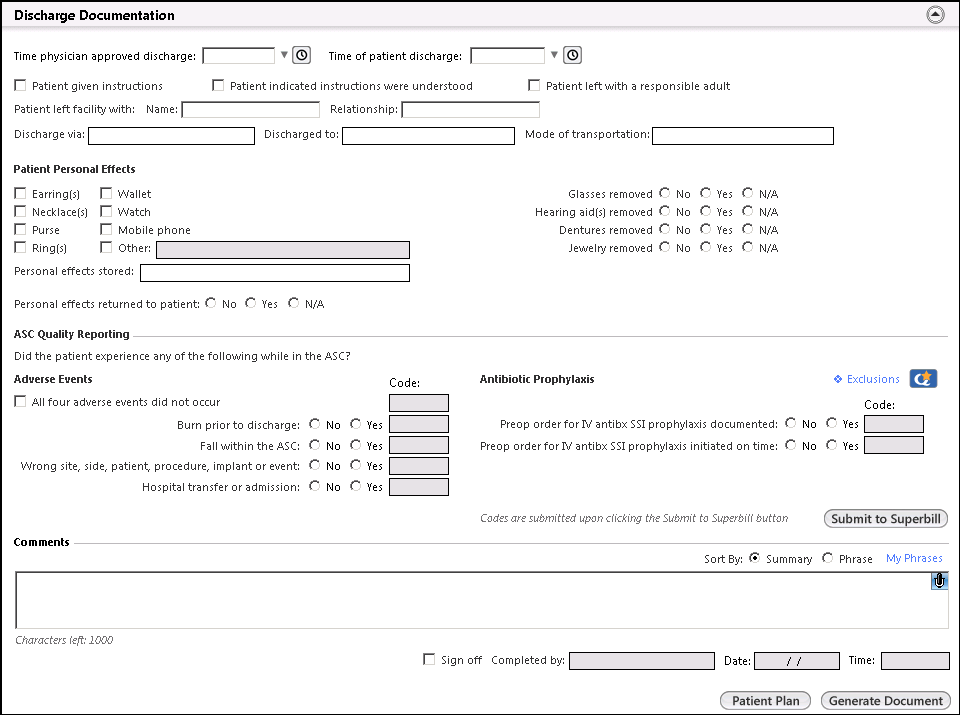Select No for Burn prior to discharge
The height and width of the screenshot is (715, 960).
pos(315,424)
